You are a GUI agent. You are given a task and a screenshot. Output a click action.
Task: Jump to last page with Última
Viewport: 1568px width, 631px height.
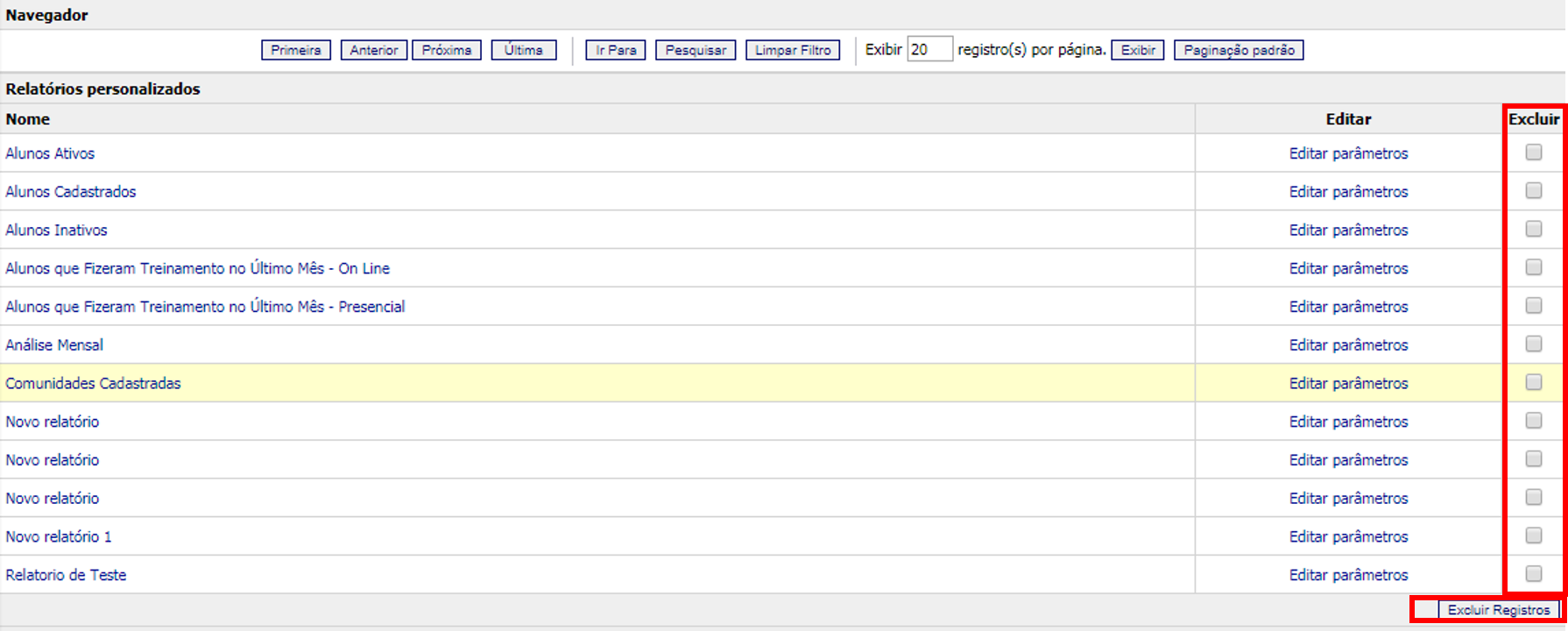[x=523, y=50]
